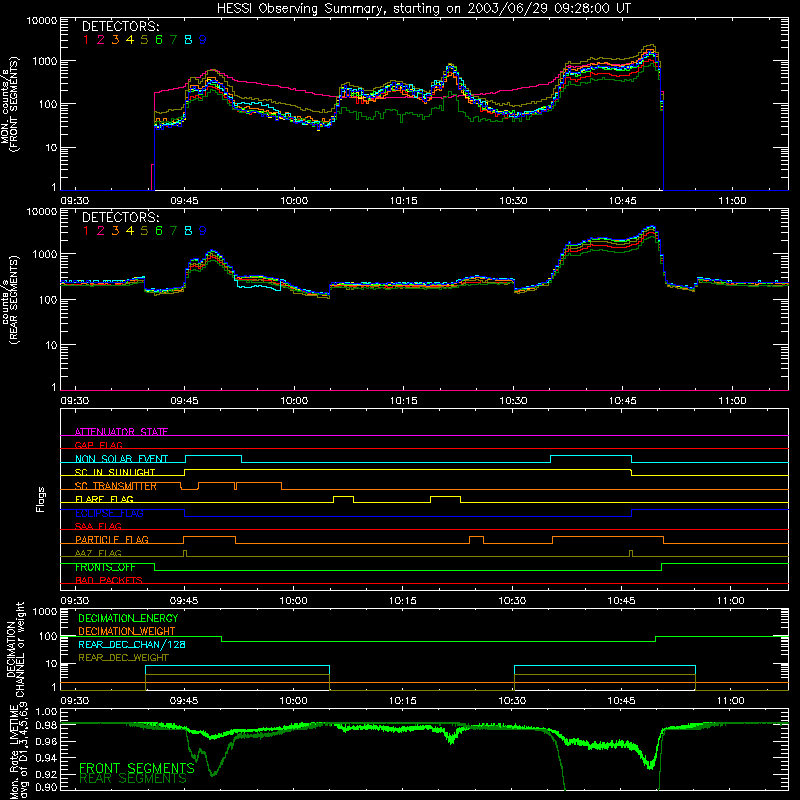Click 10000 y-axis label of front segments plot
The height and width of the screenshot is (800, 800).
[42, 21]
